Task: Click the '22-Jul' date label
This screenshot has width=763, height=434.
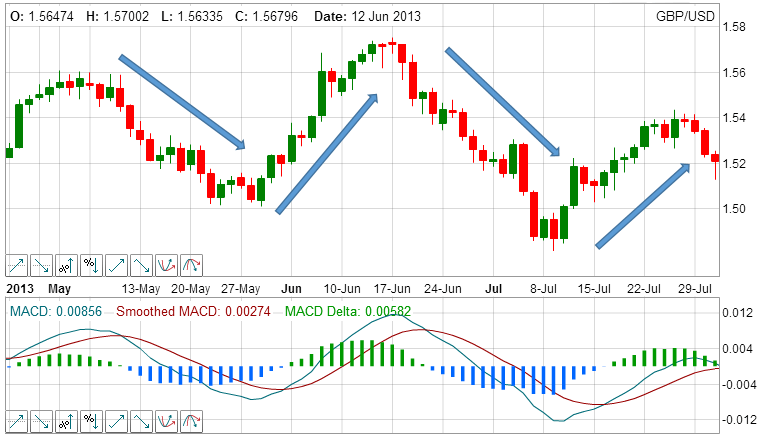Action: [644, 289]
